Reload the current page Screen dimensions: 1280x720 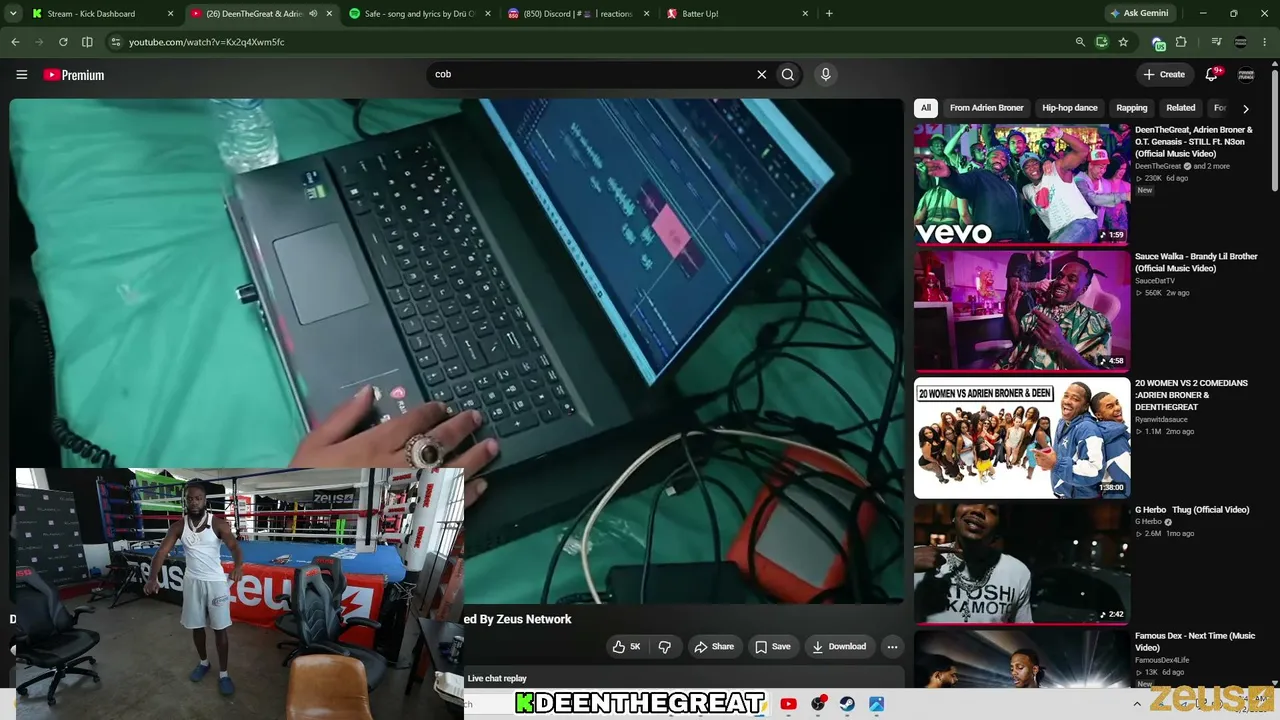point(63,42)
